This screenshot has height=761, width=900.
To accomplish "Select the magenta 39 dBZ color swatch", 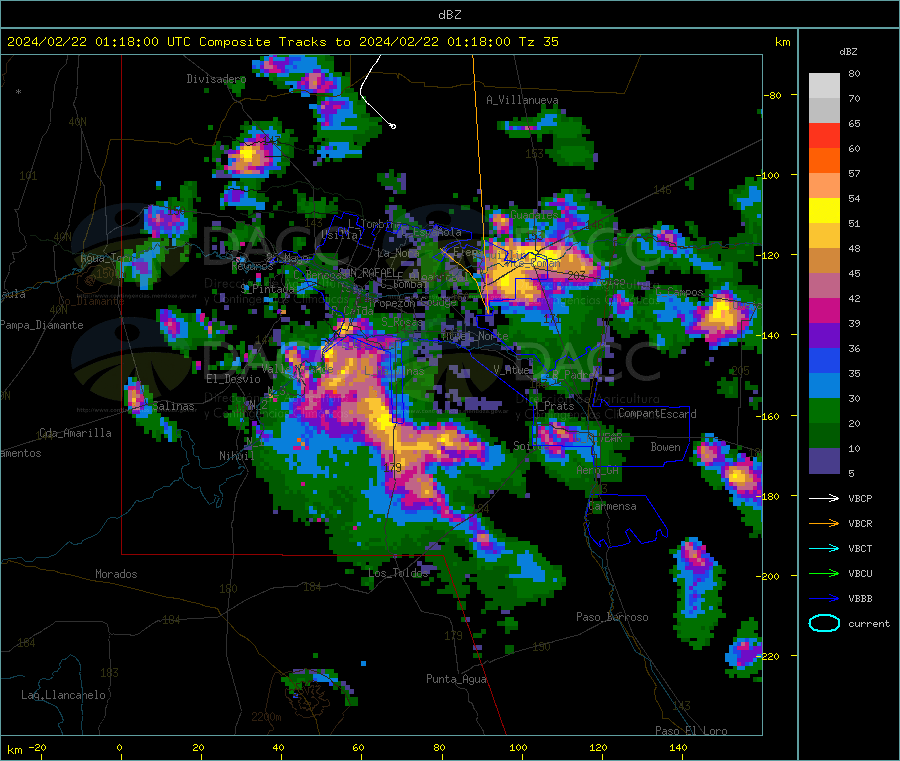I will [x=824, y=310].
